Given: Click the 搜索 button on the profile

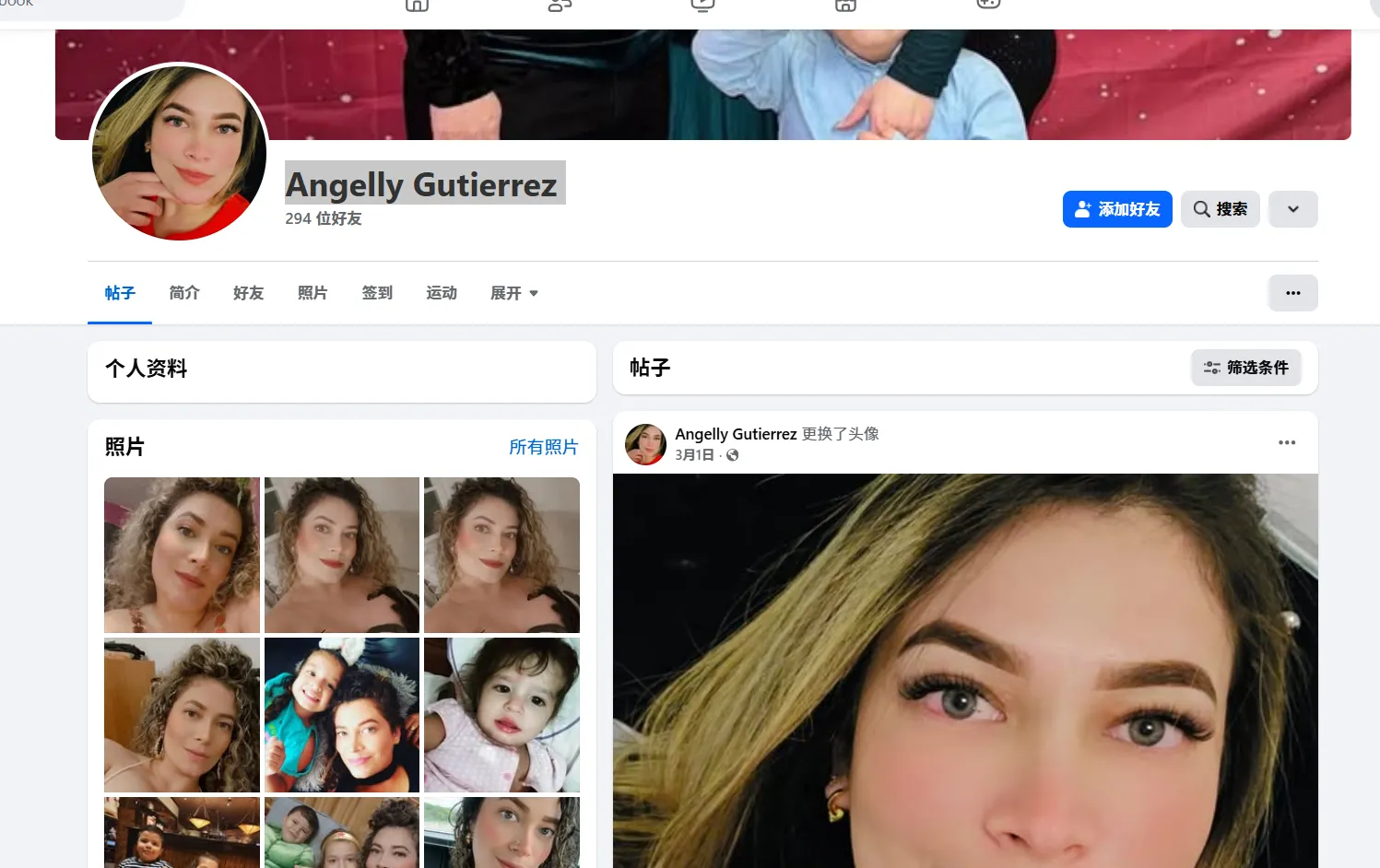Looking at the screenshot, I should click(x=1220, y=209).
